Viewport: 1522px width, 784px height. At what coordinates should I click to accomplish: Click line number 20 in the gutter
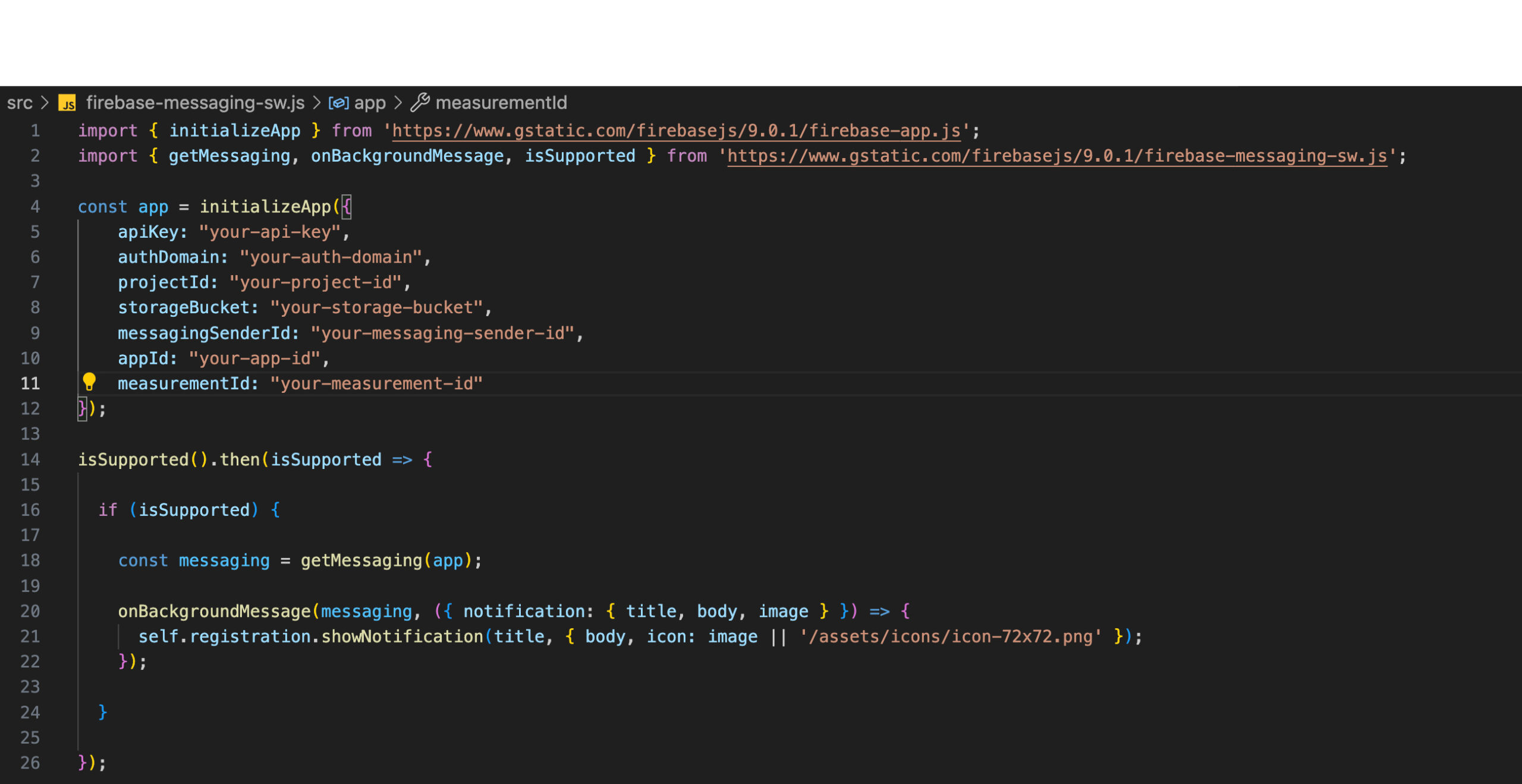coord(30,611)
